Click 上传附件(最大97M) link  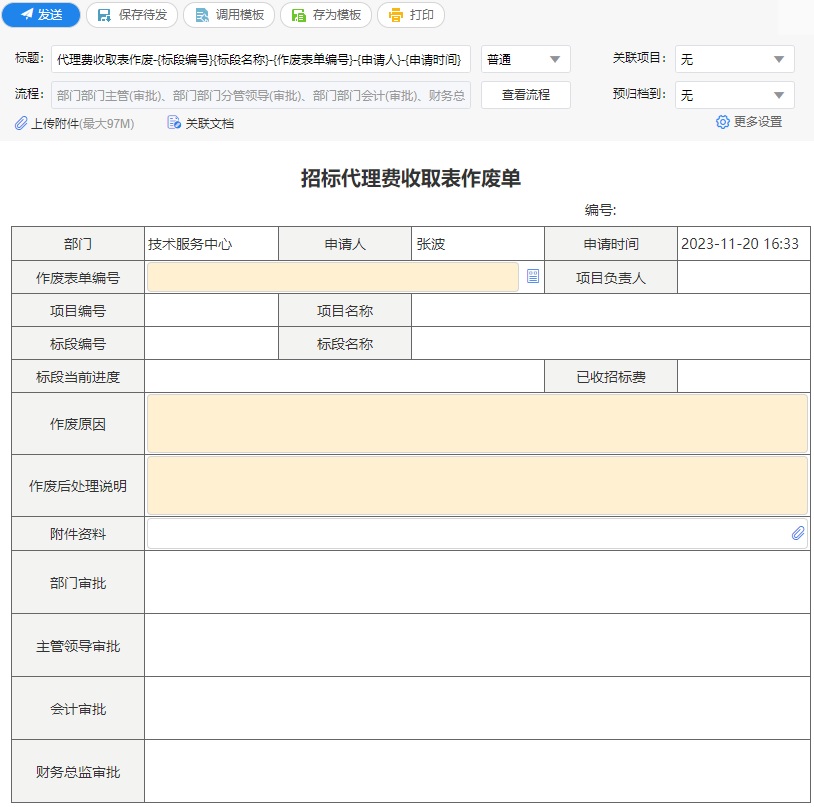[83, 124]
